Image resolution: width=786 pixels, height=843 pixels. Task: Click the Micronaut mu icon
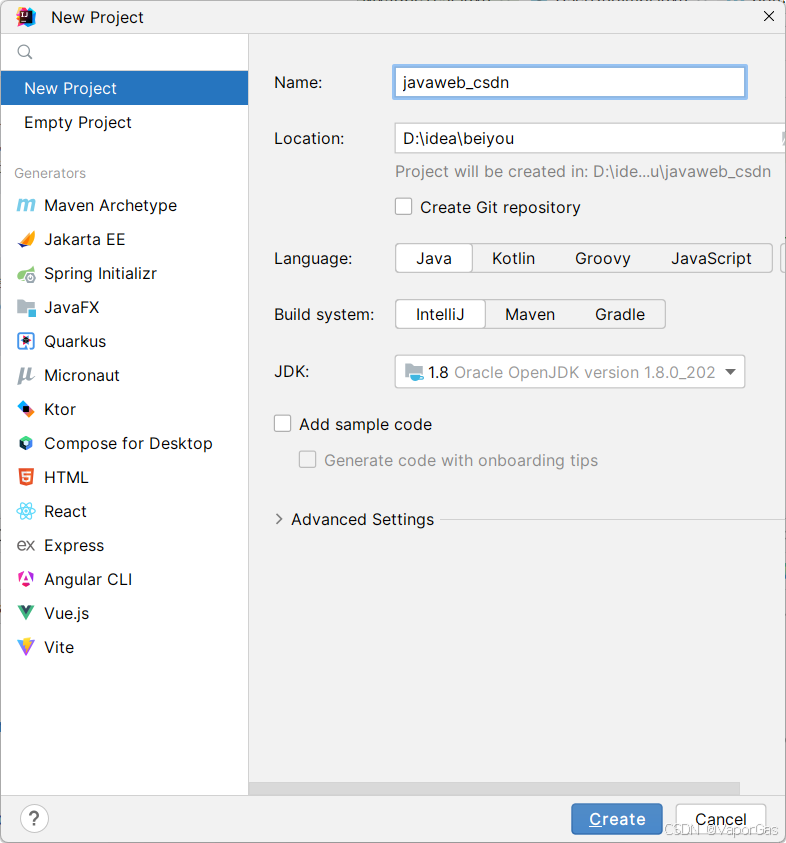pyautogui.click(x=26, y=375)
